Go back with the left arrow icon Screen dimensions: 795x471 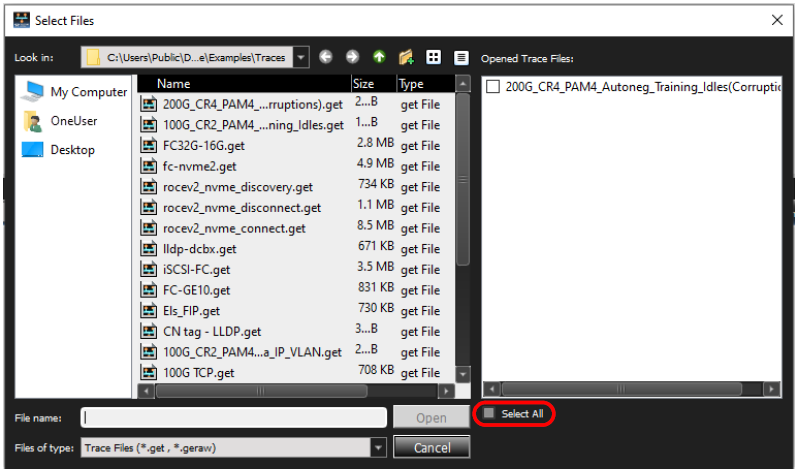coord(326,57)
